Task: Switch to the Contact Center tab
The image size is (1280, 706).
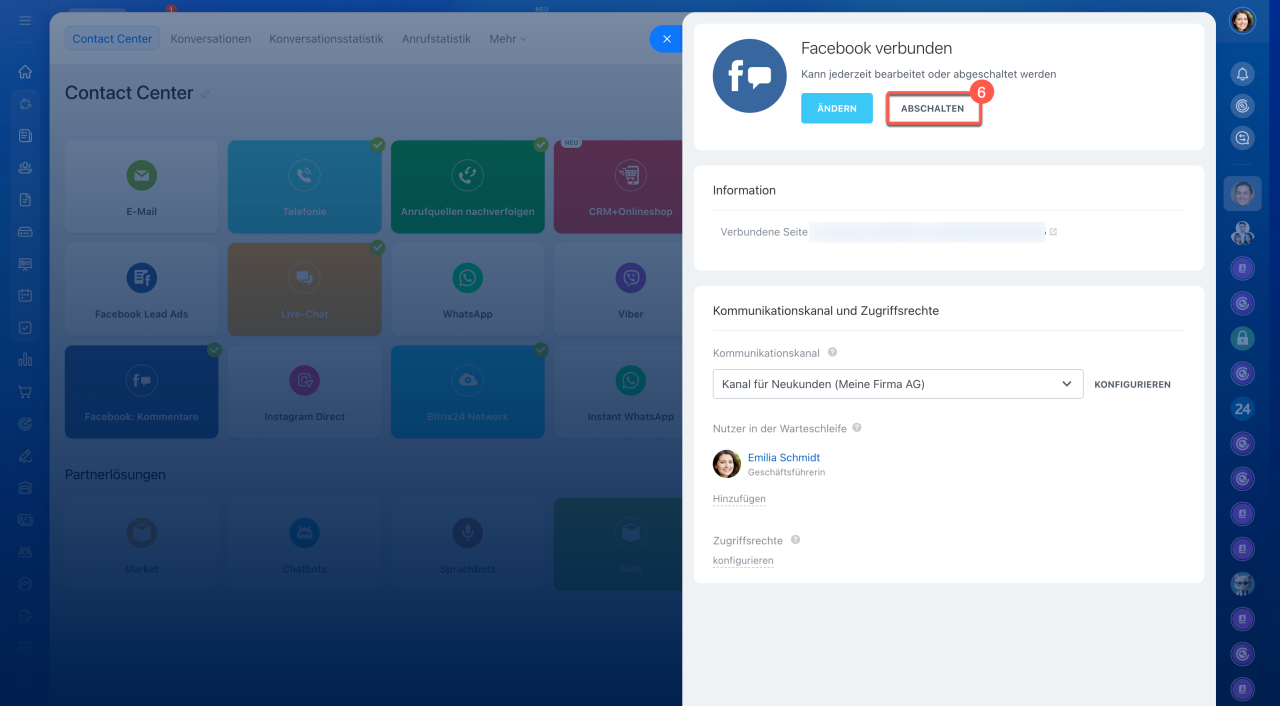Action: pyautogui.click(x=112, y=39)
